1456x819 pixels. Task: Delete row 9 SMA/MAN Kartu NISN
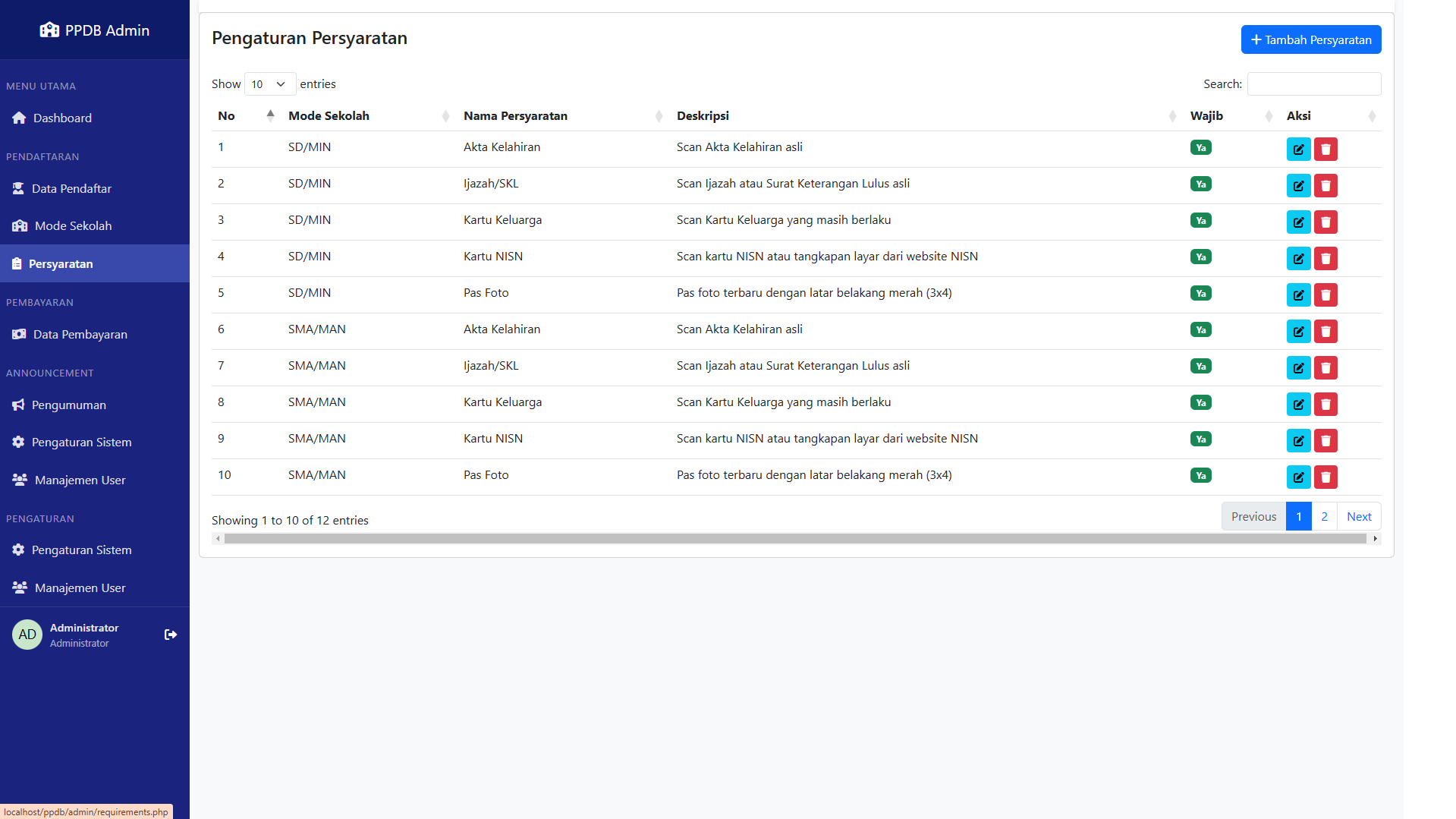click(1325, 441)
